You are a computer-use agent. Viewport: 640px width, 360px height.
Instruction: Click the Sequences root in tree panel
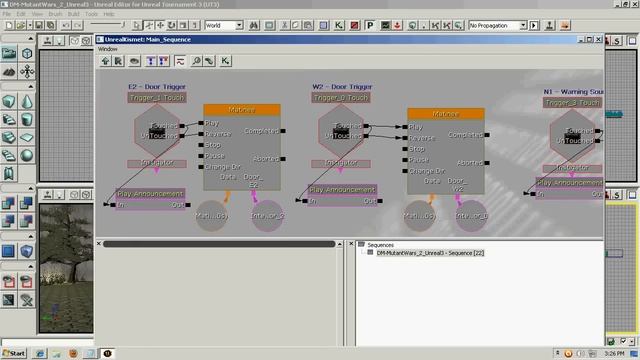coord(380,245)
